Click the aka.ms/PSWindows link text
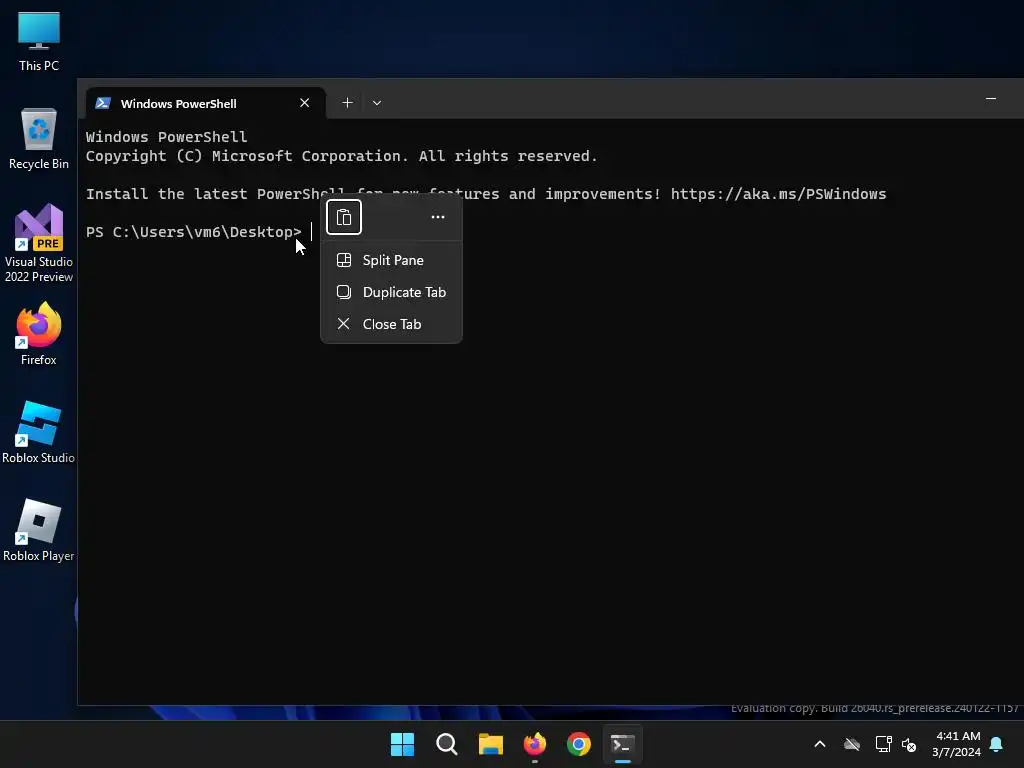This screenshot has height=768, width=1024. pyautogui.click(x=778, y=194)
